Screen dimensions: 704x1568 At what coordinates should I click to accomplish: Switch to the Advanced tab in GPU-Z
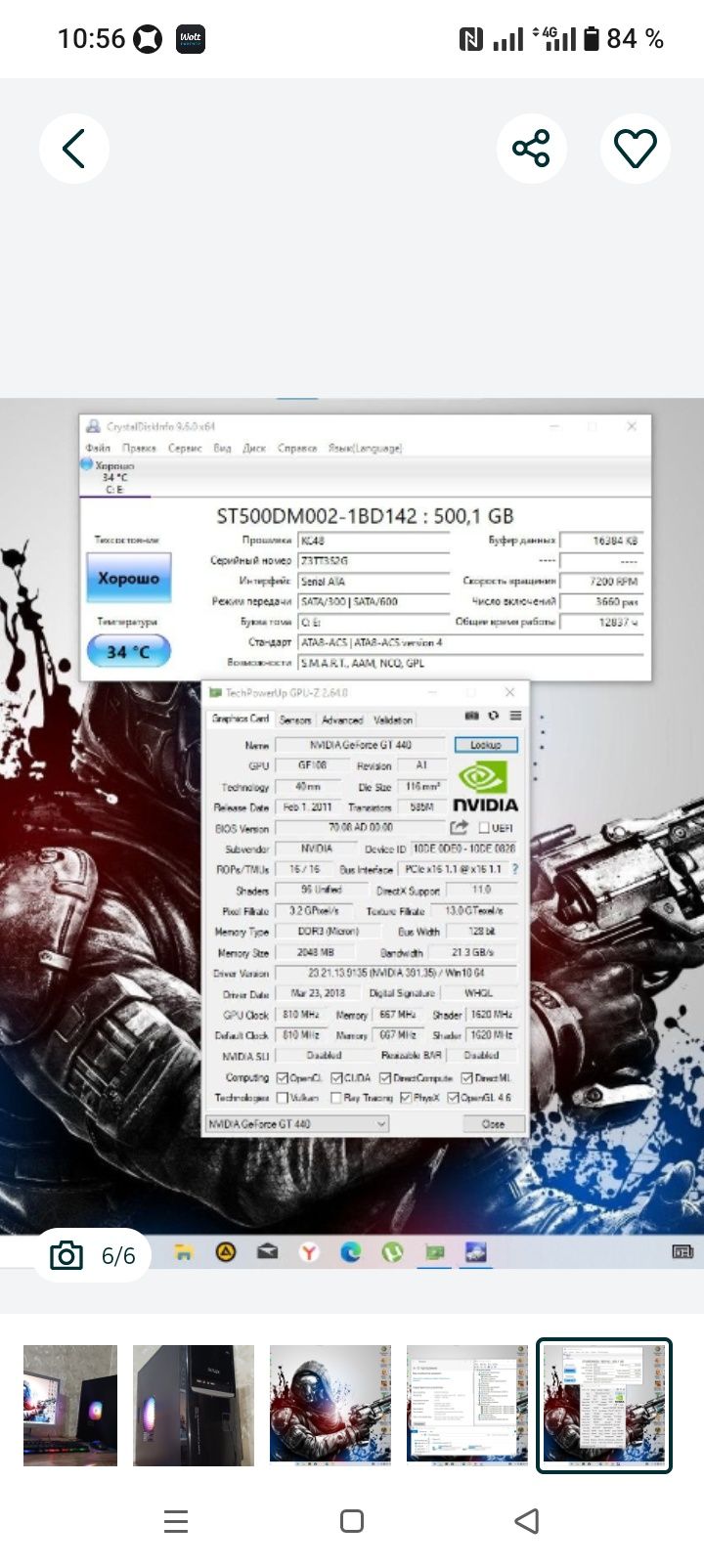(x=342, y=719)
